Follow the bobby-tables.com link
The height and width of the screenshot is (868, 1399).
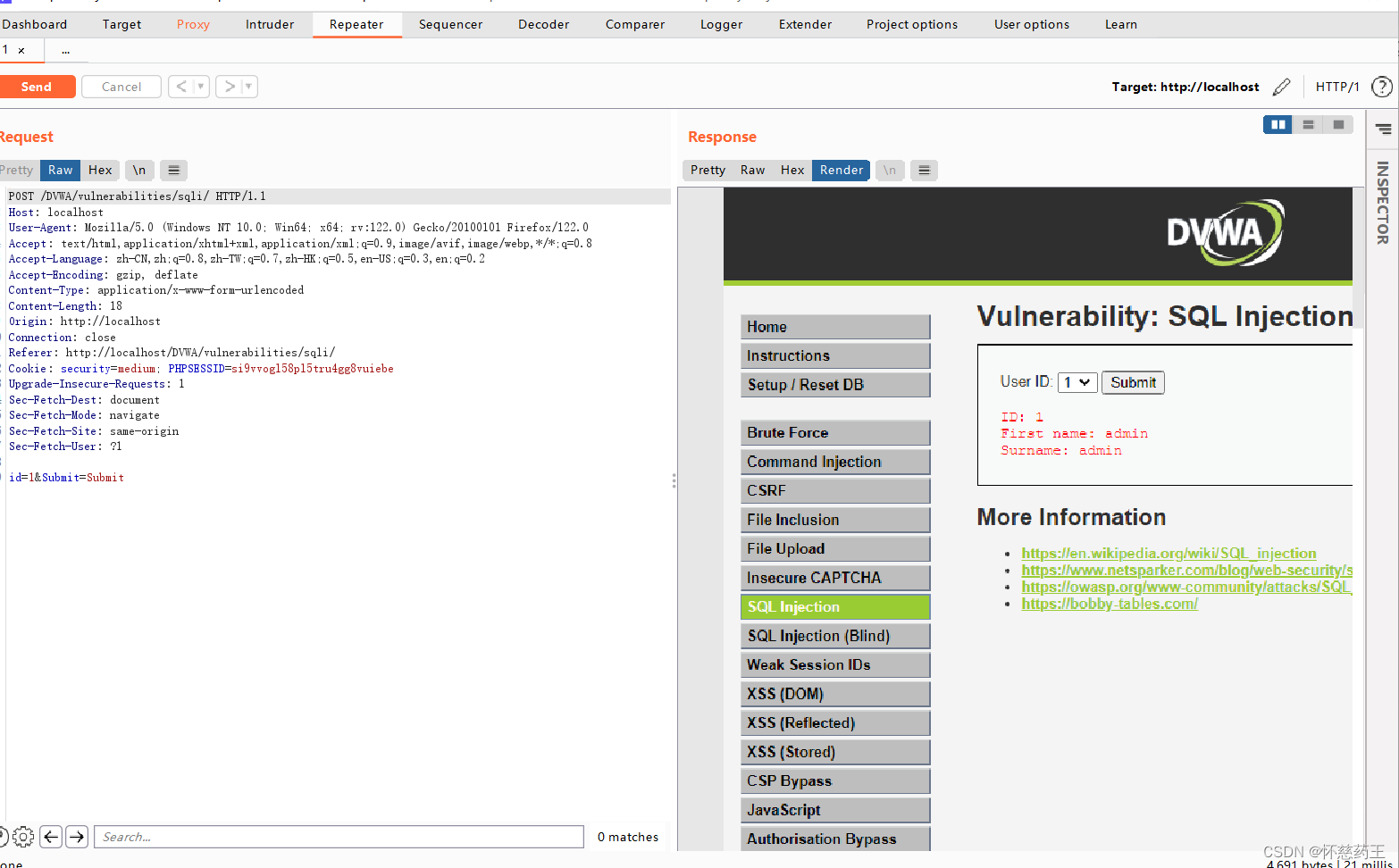[x=1110, y=604]
